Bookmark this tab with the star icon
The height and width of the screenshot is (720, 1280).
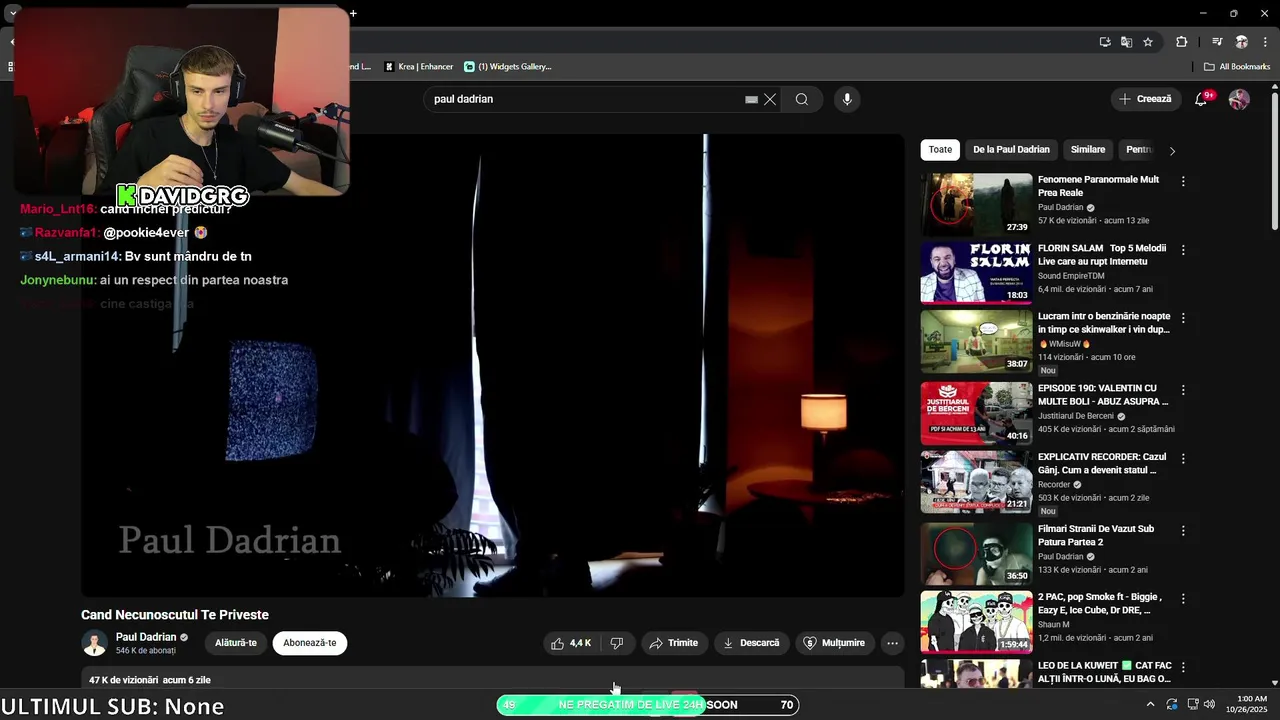tap(1148, 42)
